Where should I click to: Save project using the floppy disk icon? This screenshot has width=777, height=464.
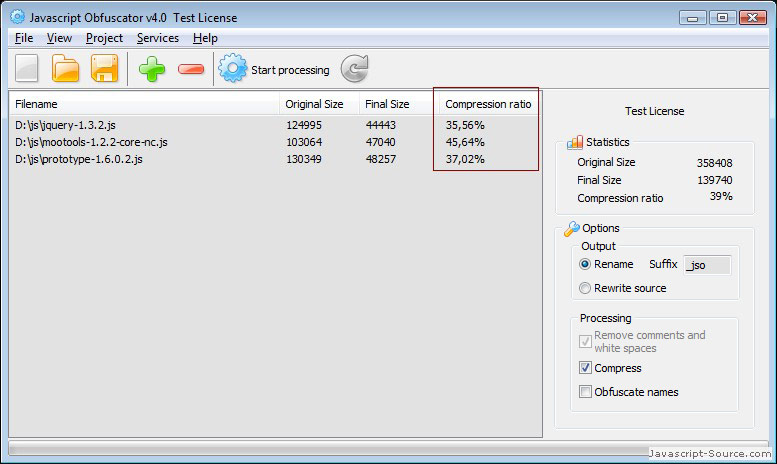[x=105, y=68]
